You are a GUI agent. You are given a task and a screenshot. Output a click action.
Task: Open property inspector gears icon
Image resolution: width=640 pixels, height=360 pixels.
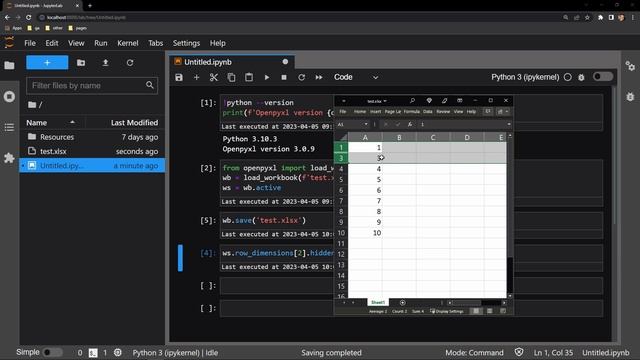point(630,66)
